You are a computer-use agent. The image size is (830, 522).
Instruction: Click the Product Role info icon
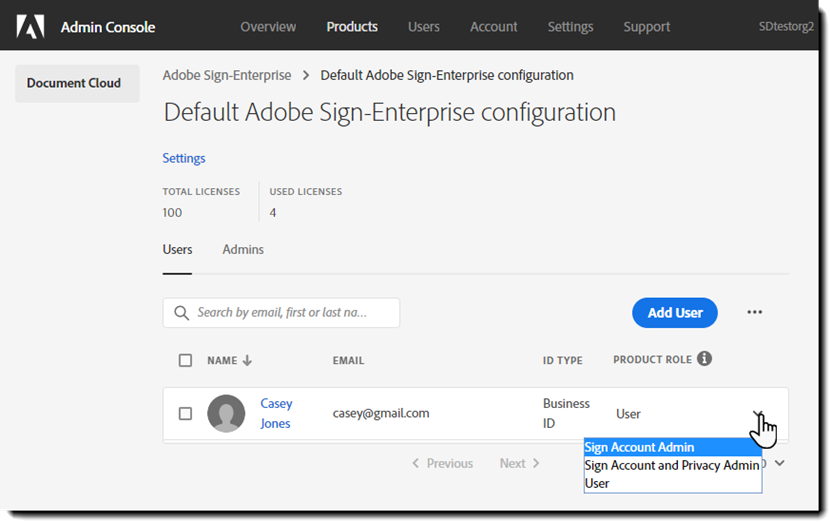(704, 359)
